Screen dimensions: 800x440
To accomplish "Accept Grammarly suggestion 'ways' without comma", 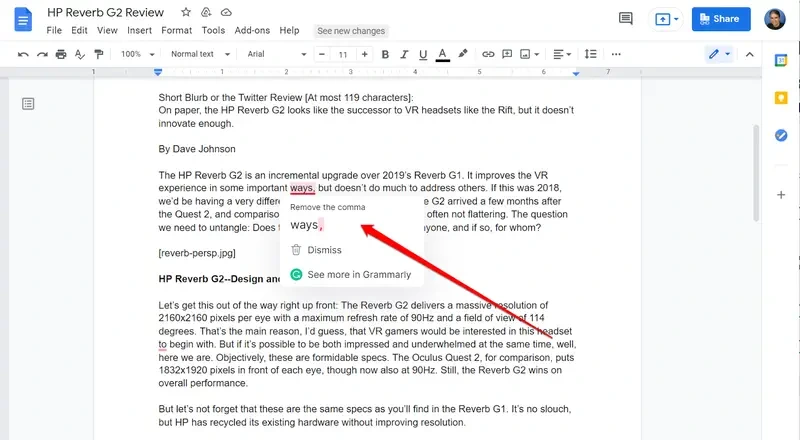I will [x=307, y=225].
